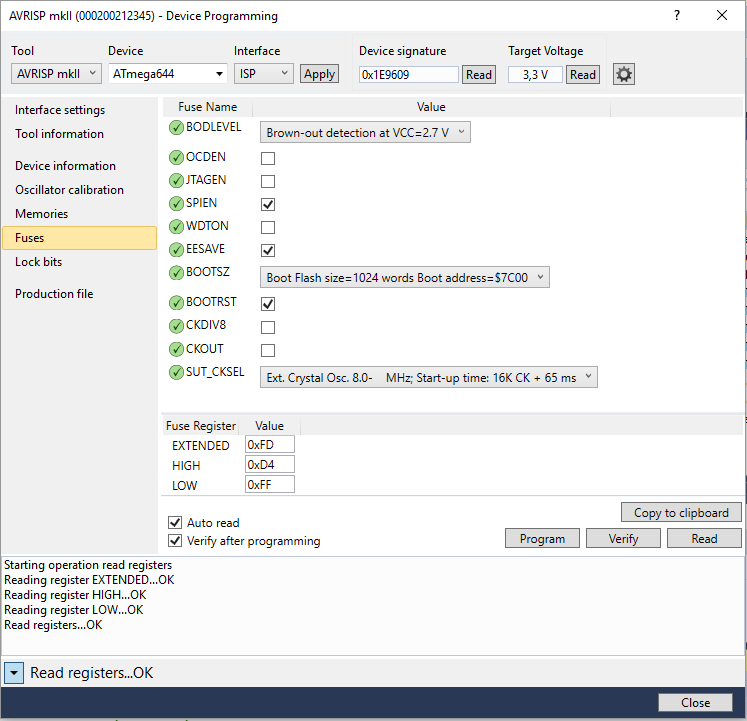
Task: Uncheck the BOOTRST fuse checkbox
Action: [268, 304]
